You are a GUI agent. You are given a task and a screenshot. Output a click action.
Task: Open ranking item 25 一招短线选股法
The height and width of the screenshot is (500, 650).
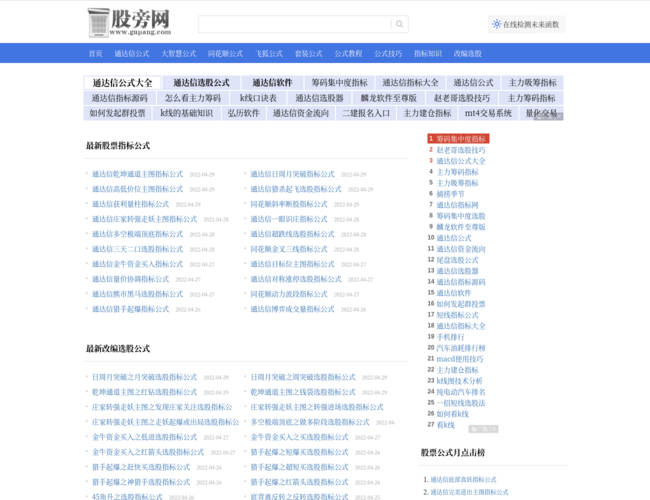pos(461,403)
